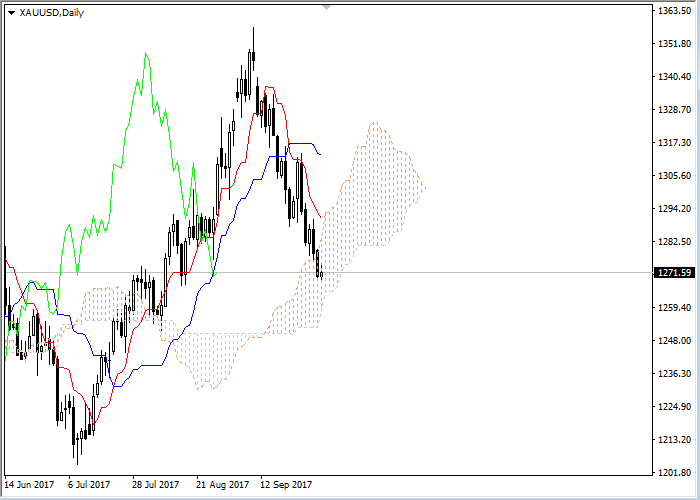The height and width of the screenshot is (500, 700).
Task: Click the XAUUSD,Daily chart title
Action: [x=52, y=13]
